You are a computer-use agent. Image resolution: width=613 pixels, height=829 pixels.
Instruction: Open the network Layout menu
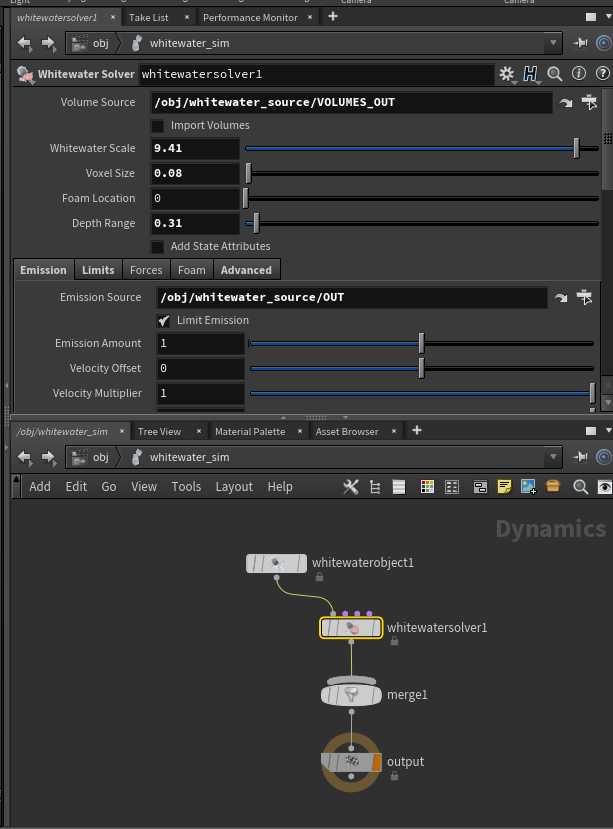[x=234, y=486]
